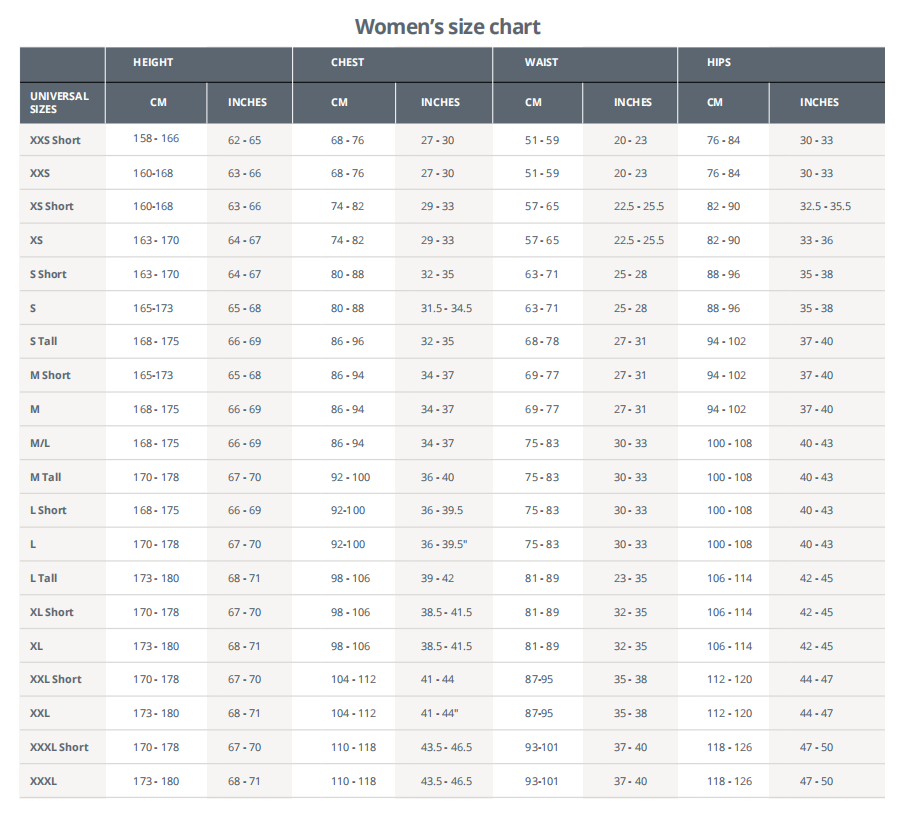
Task: Select the L Tall row label
Action: [44, 578]
